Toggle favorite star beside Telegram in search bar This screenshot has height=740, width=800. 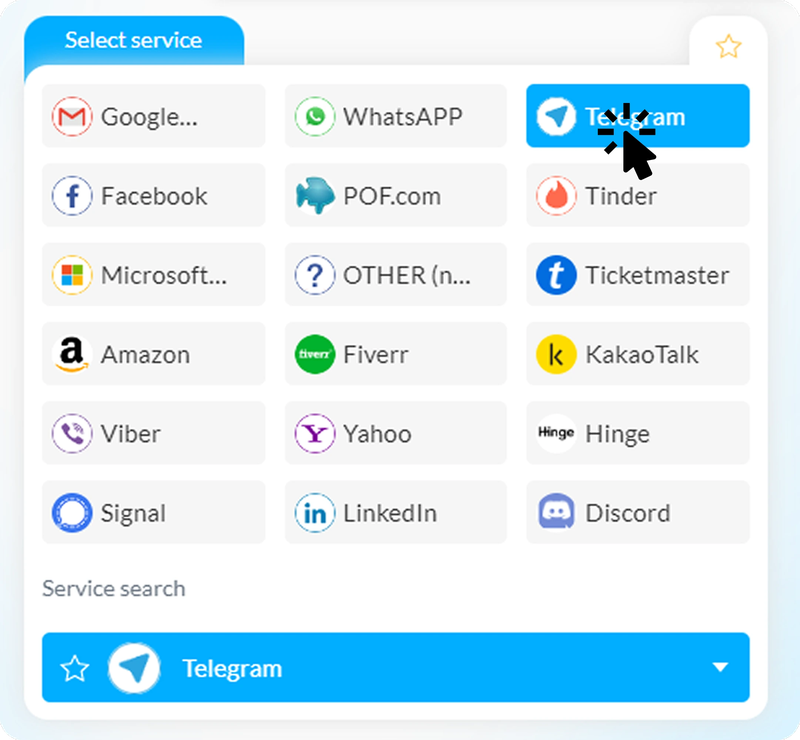[74, 668]
